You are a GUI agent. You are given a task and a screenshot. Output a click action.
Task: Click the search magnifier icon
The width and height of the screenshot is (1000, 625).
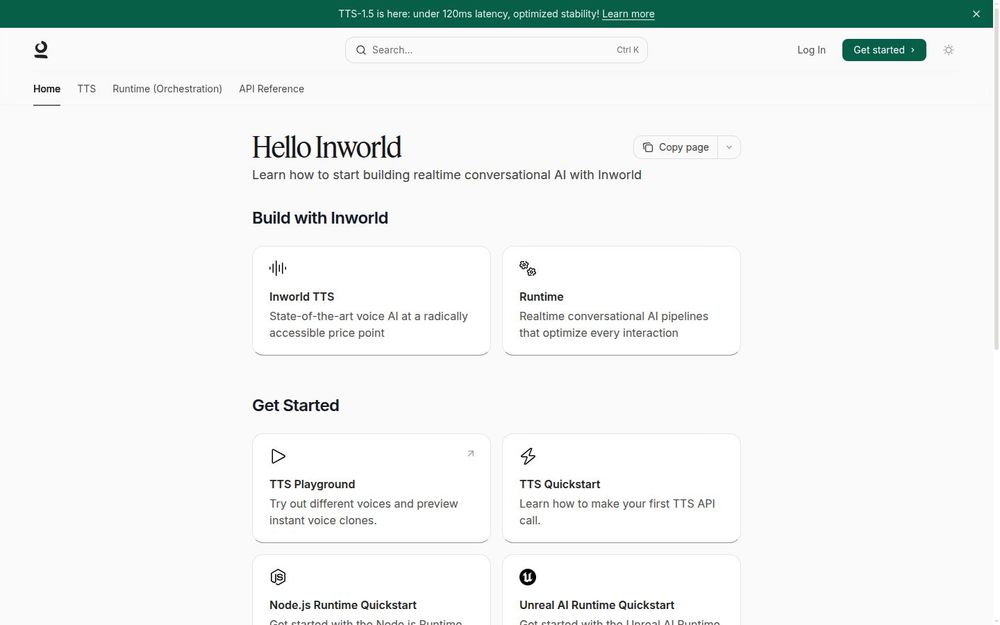[361, 50]
